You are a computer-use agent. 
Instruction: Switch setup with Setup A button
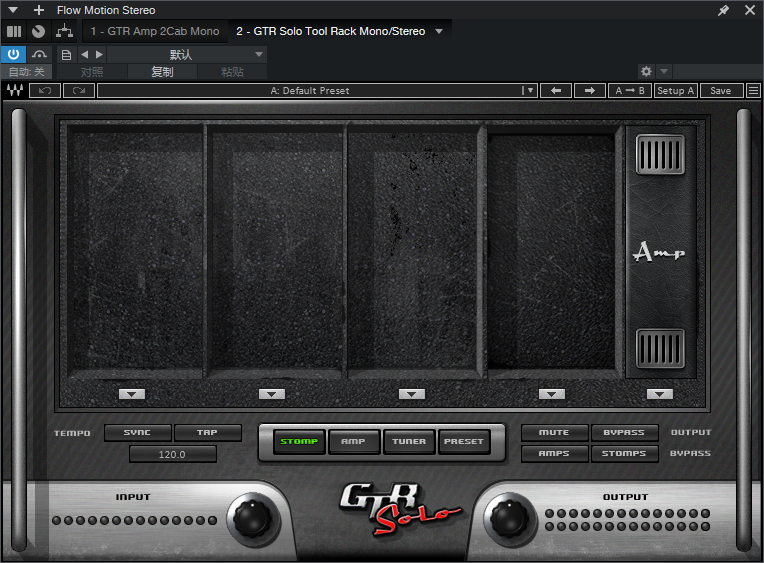point(675,91)
